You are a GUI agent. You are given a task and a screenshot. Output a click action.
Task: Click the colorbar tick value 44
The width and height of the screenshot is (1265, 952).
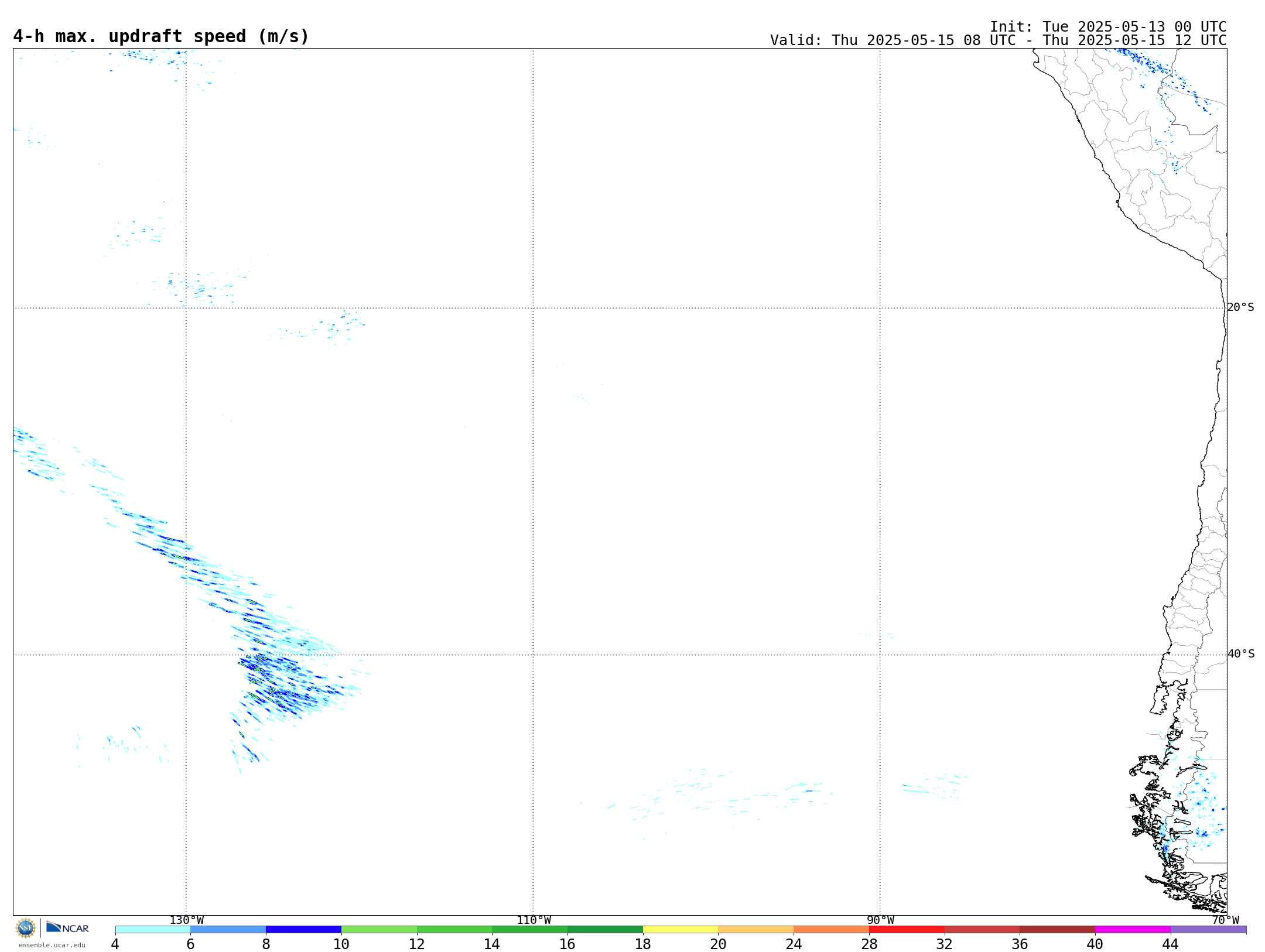pyautogui.click(x=1170, y=944)
